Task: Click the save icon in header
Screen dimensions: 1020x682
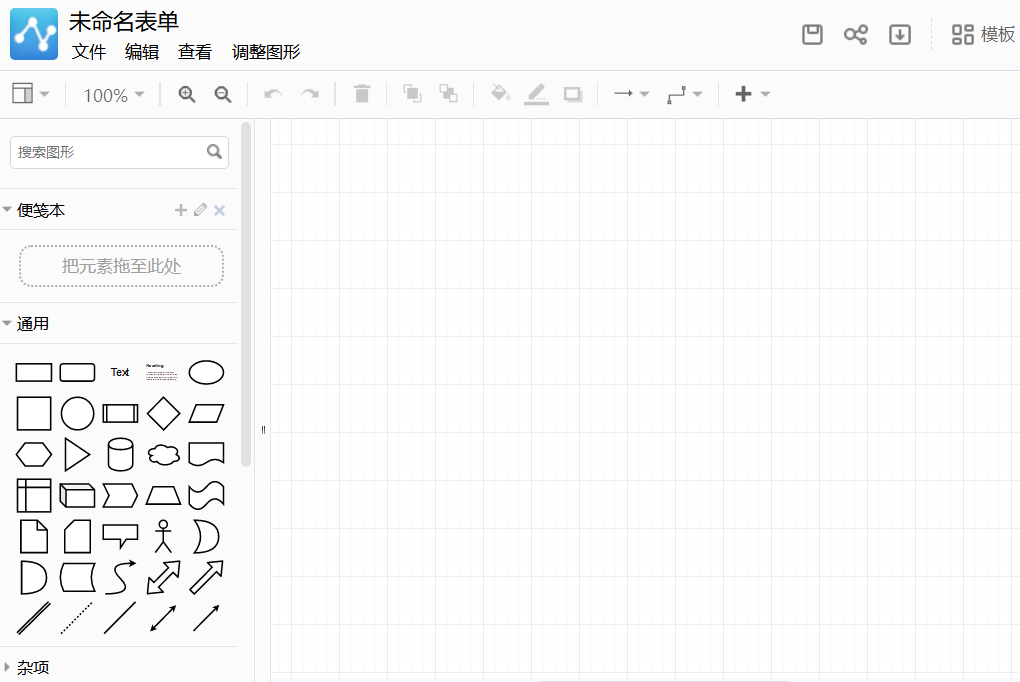Action: (812, 34)
